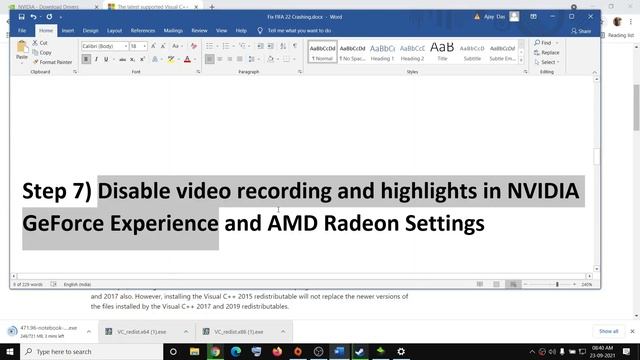
Task: Click the Windows taskbar search box
Action: click(x=91, y=351)
